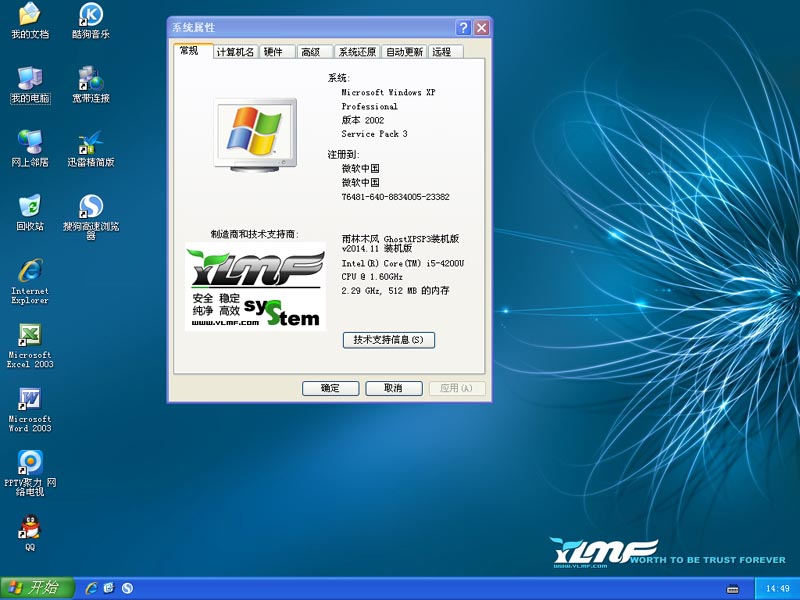The height and width of the screenshot is (600, 800).
Task: Click the 系统属性 title bar
Action: (311, 28)
